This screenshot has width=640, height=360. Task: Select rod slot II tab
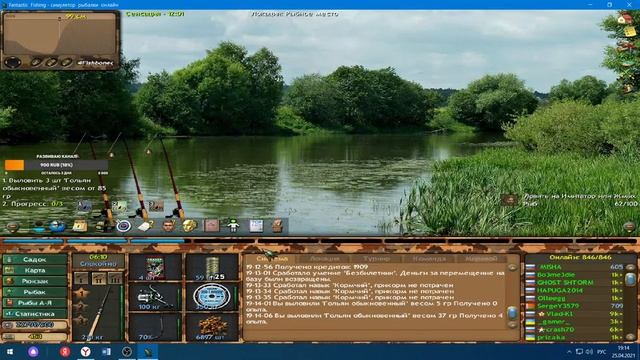[x=98, y=279]
